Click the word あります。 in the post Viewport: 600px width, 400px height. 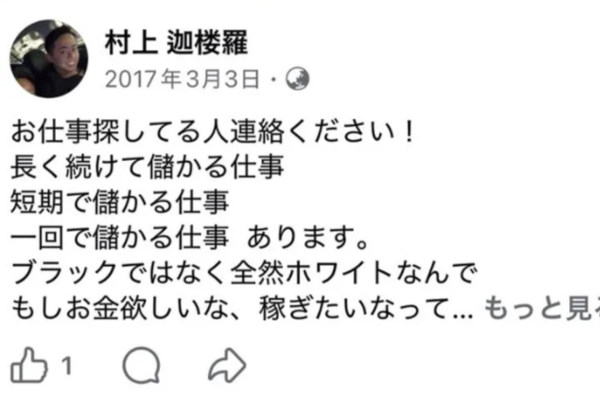click(308, 238)
